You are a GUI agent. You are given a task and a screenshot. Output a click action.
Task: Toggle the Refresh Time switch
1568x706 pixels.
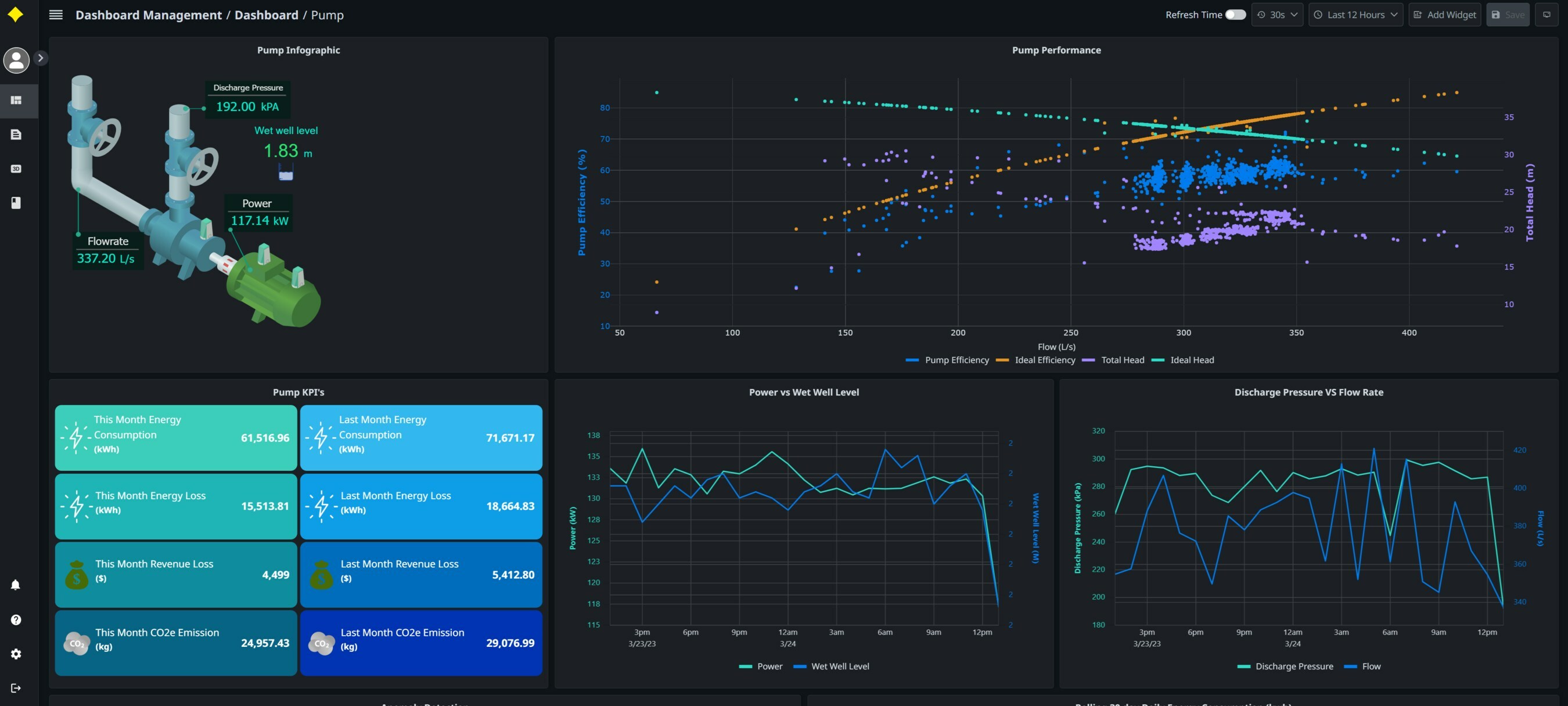click(x=1235, y=15)
